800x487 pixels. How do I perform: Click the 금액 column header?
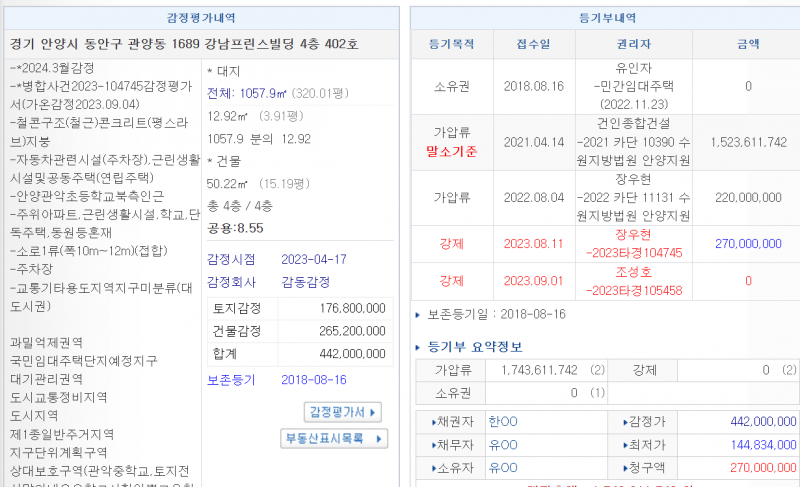tap(748, 44)
